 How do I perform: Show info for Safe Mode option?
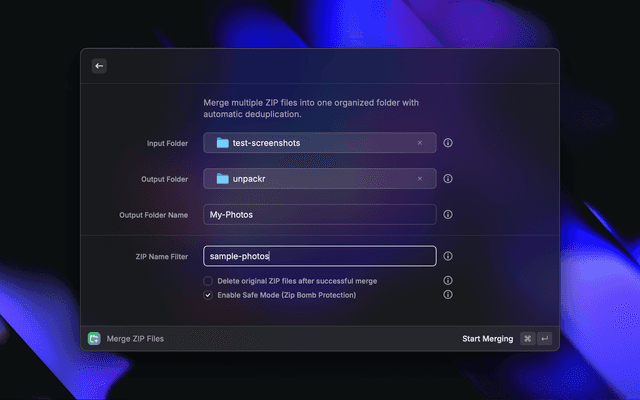448,295
